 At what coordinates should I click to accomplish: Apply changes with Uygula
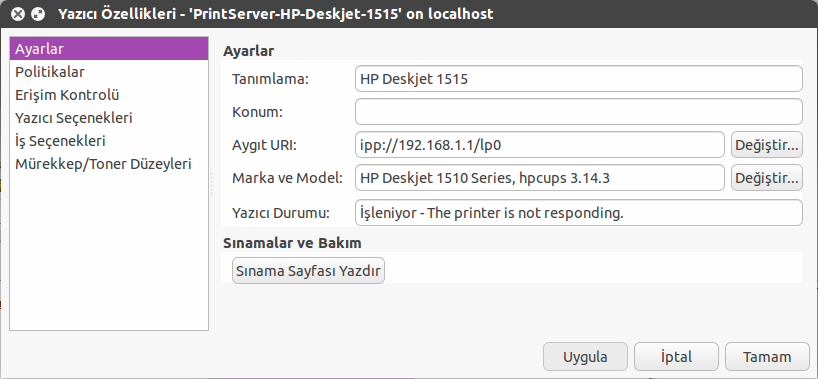click(x=585, y=357)
